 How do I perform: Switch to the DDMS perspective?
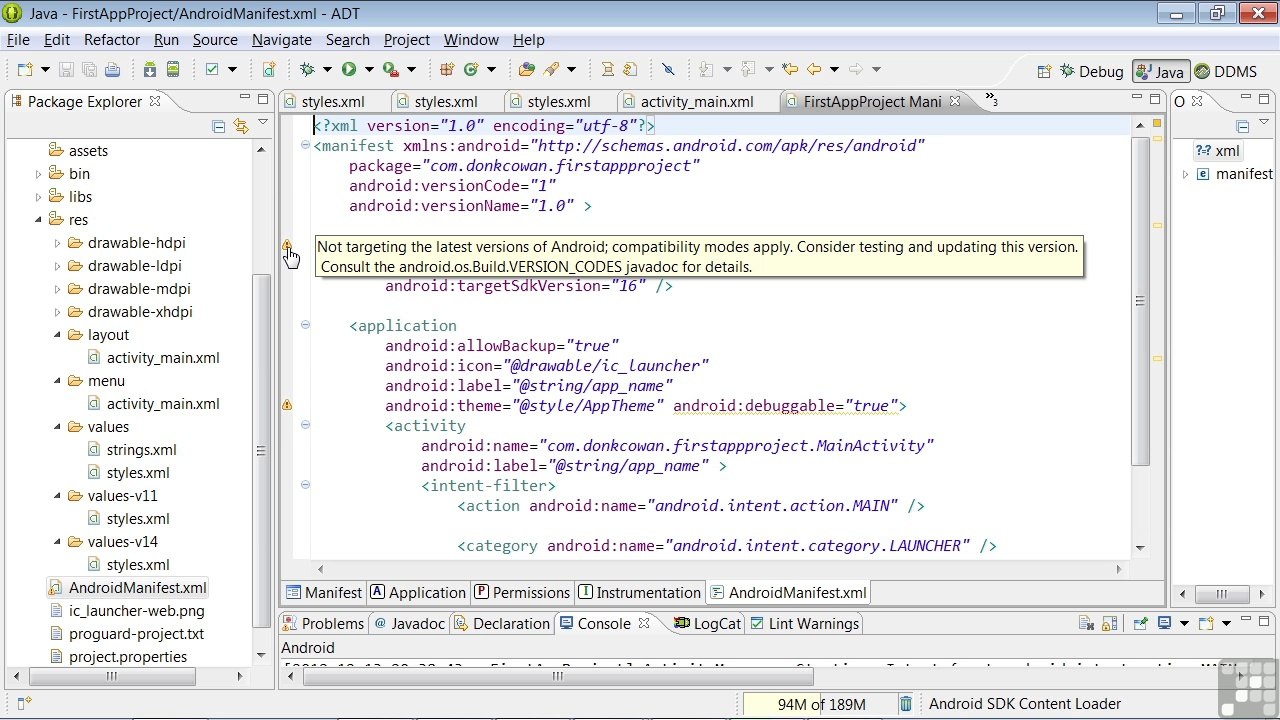[x=1226, y=72]
